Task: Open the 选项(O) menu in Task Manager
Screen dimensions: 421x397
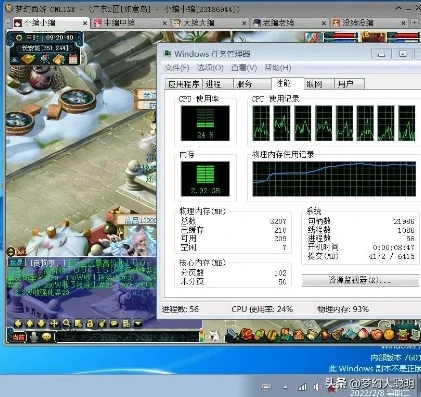Action: (210, 68)
